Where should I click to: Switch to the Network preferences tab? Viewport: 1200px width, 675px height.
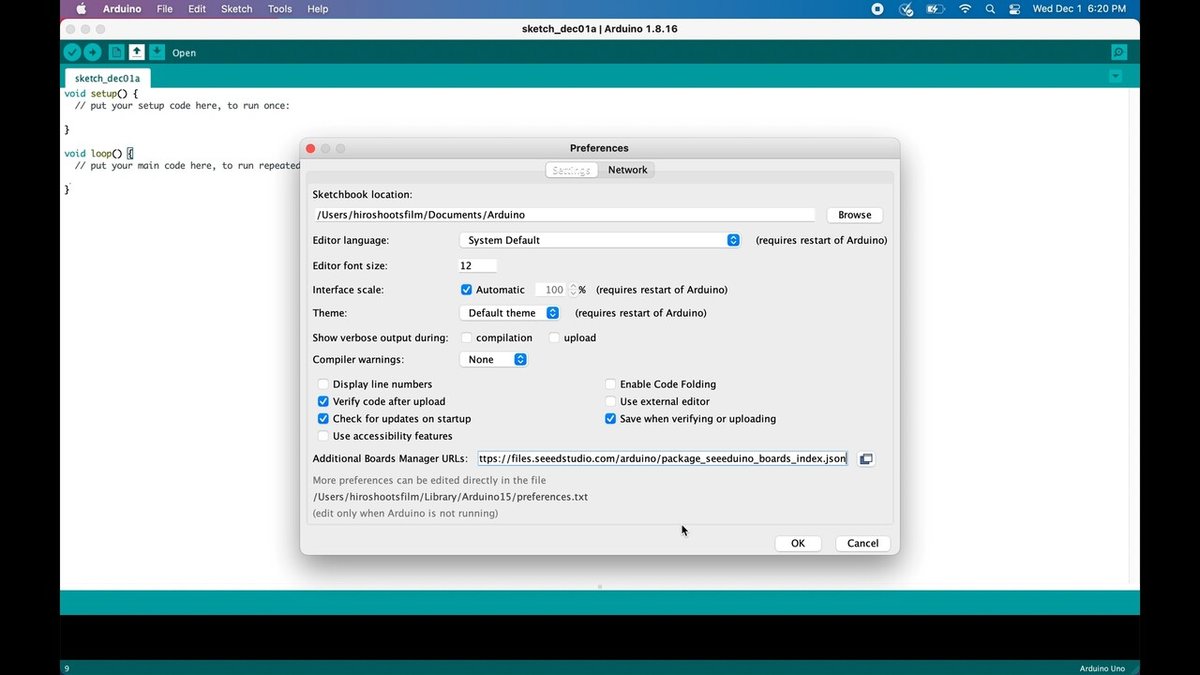coord(627,170)
